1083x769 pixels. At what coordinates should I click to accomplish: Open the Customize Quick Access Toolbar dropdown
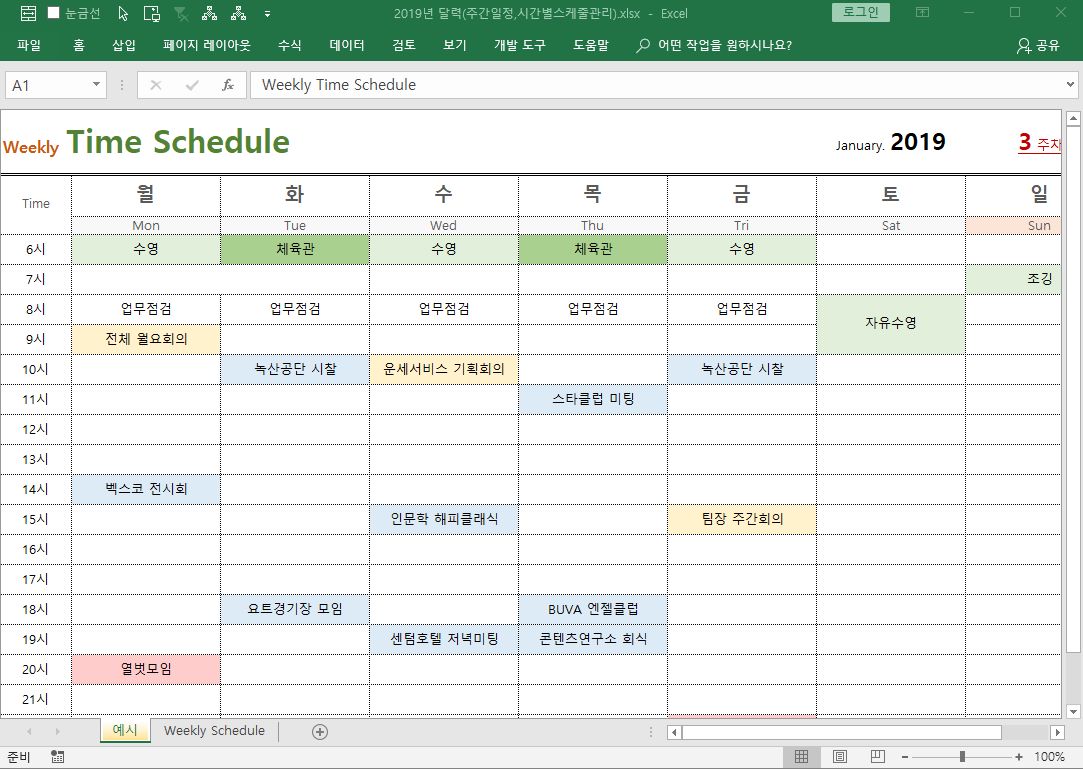point(267,13)
